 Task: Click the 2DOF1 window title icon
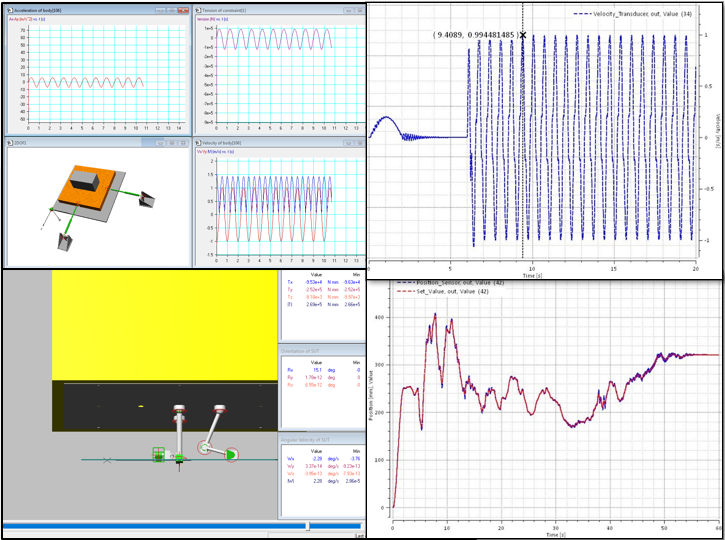pos(10,143)
